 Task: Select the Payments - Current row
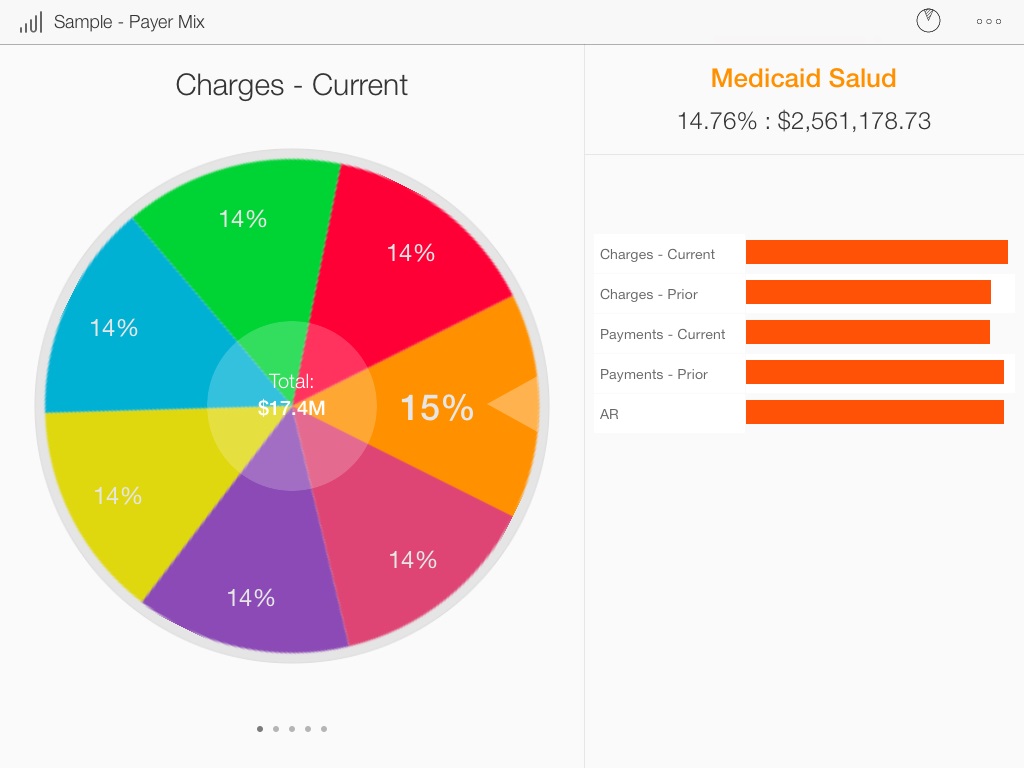pos(662,334)
